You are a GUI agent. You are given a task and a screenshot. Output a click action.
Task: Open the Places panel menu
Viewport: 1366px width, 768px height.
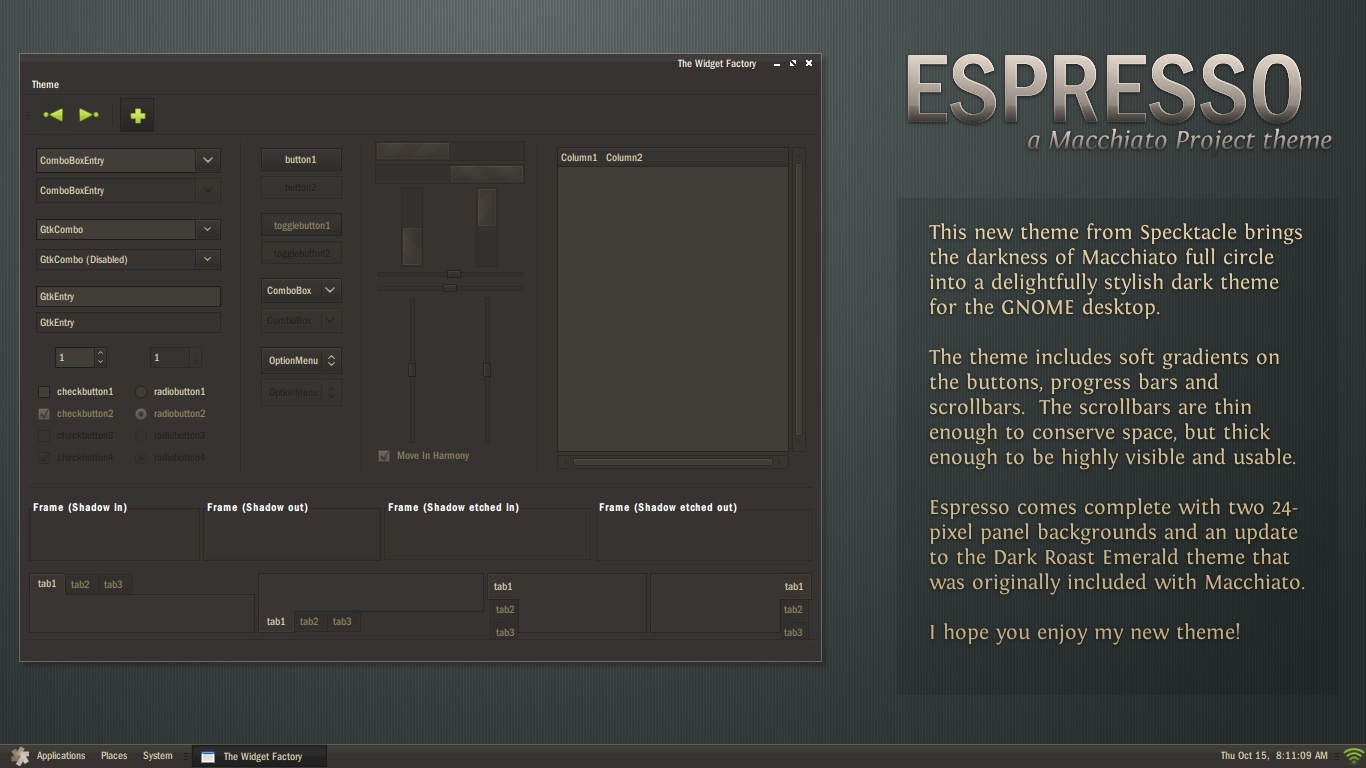tap(114, 756)
